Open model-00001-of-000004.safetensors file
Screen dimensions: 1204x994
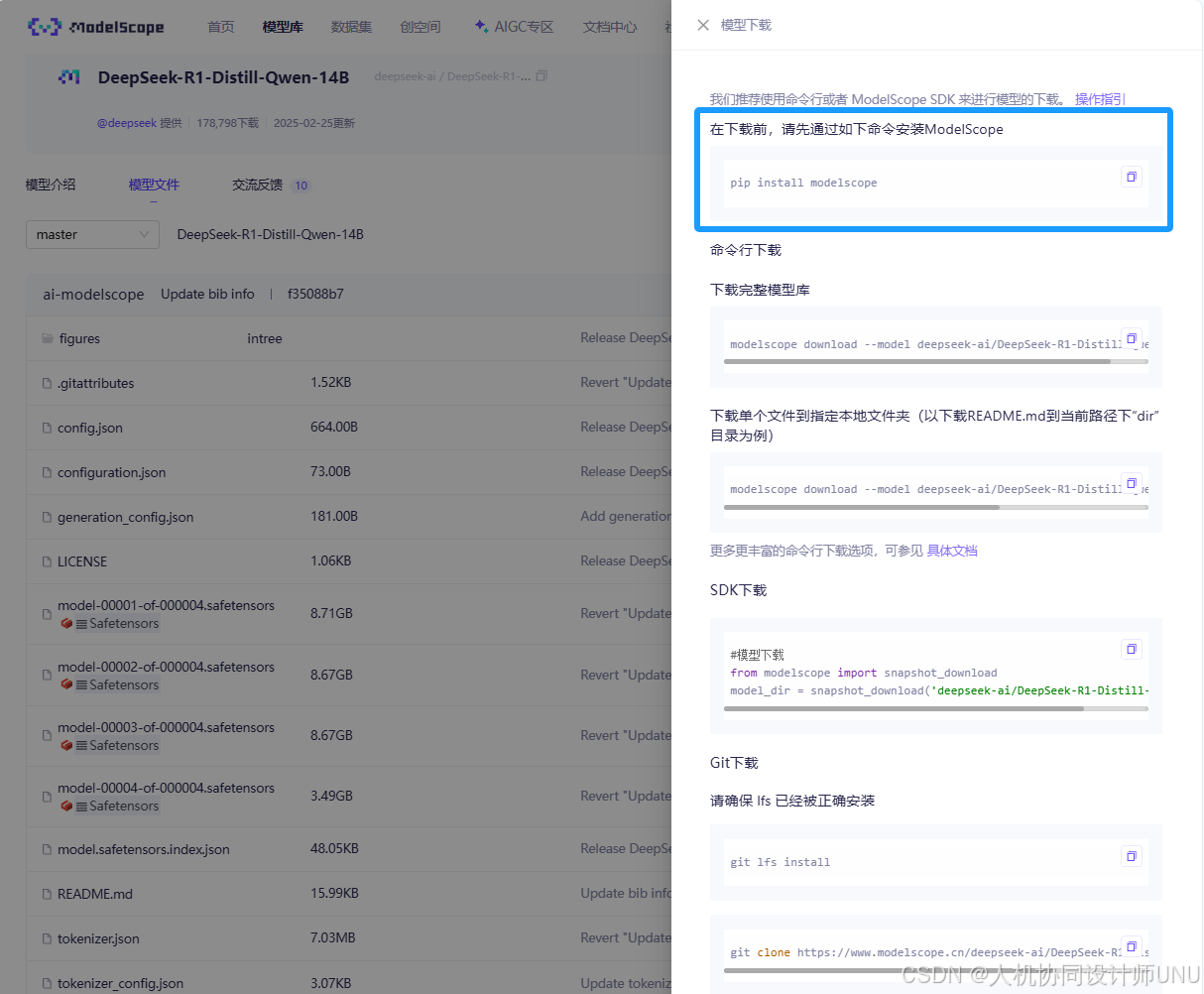point(167,605)
